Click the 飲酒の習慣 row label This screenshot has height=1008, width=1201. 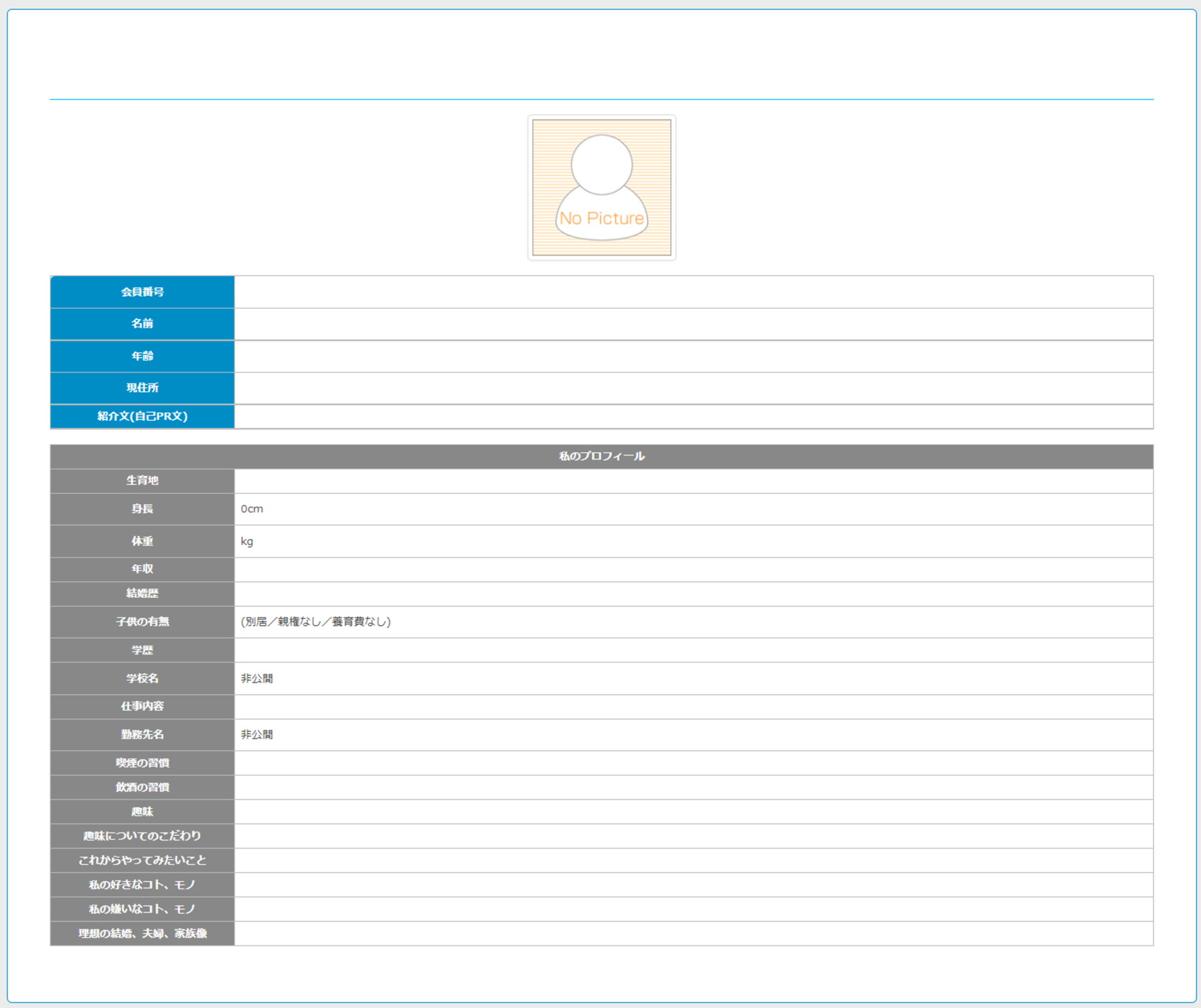pyautogui.click(x=142, y=787)
